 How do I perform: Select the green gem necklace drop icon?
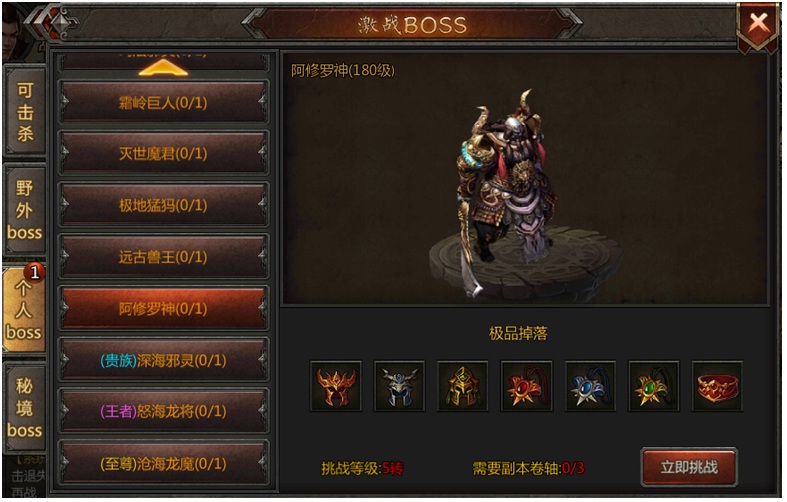653,386
